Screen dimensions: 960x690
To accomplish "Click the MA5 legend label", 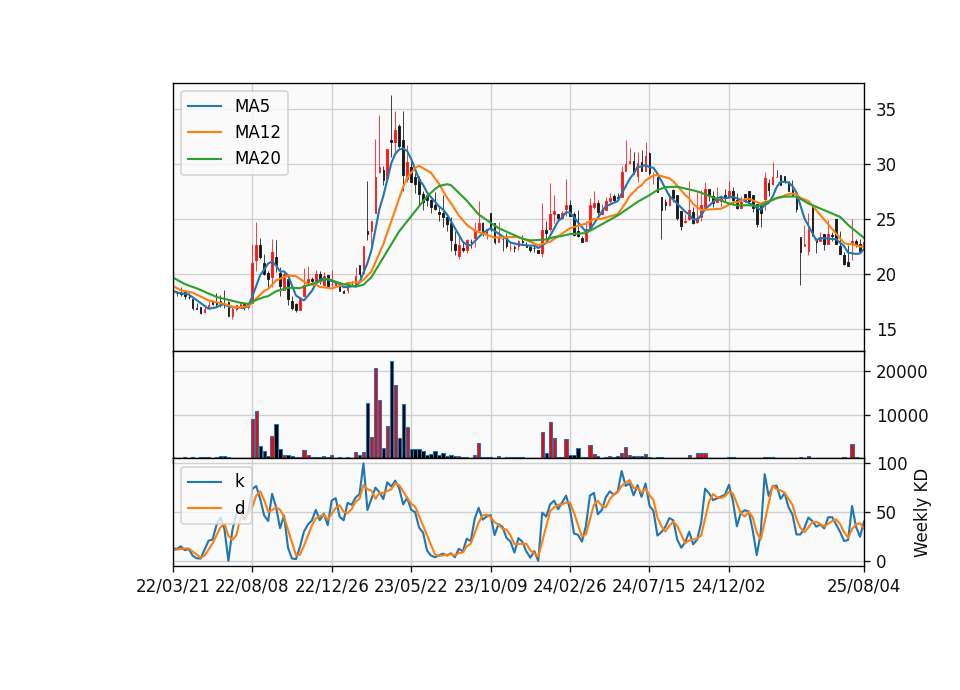I will click(x=252, y=106).
